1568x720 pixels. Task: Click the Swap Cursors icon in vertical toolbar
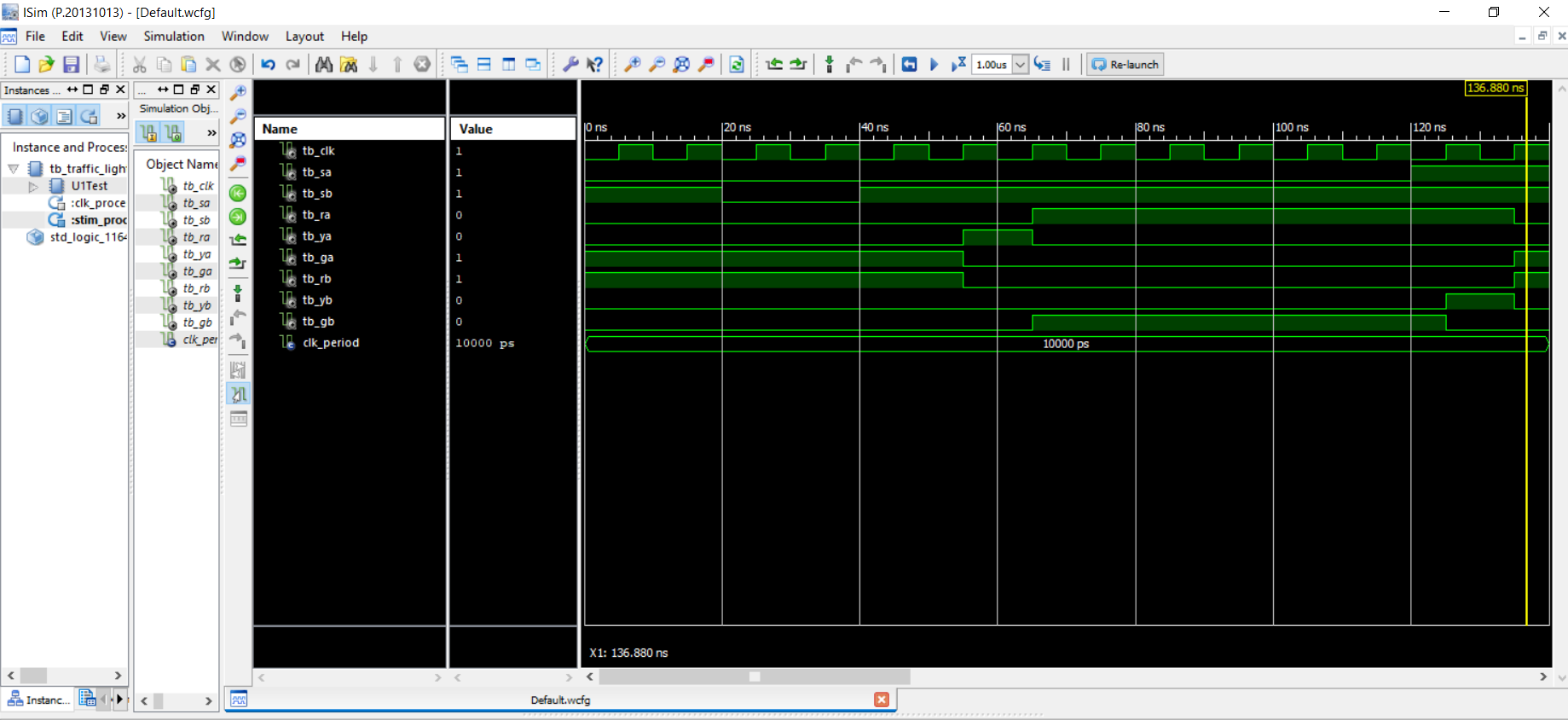pos(238,370)
